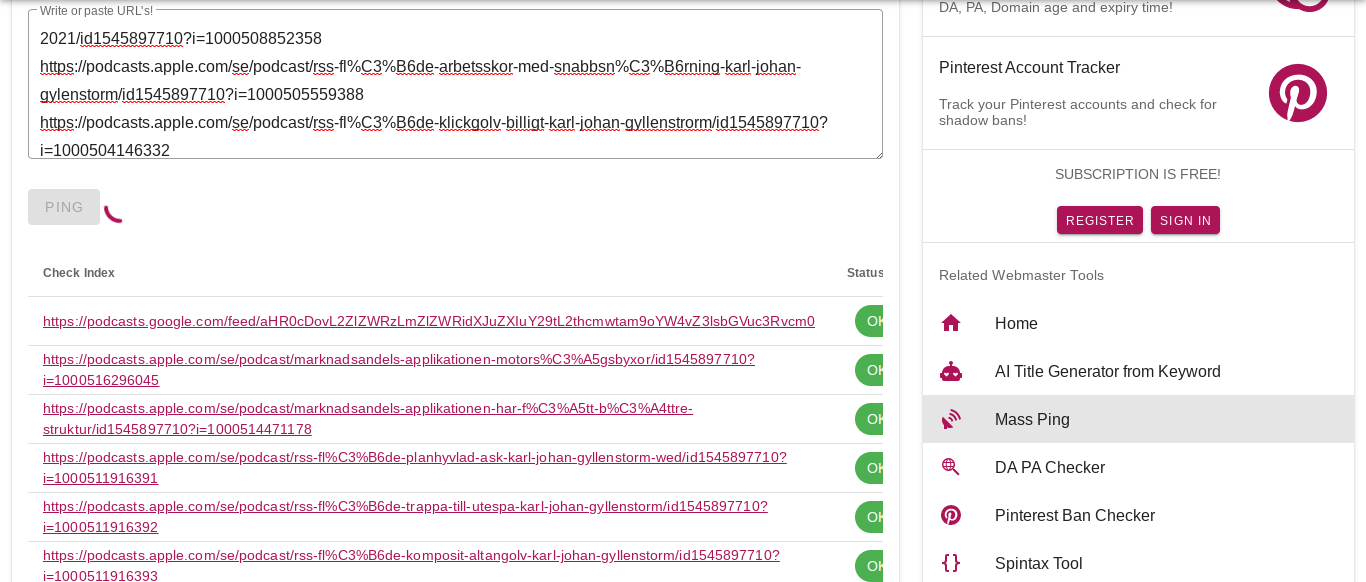
Task: Open the marknadsandels-applikationen-motors link
Action: [399, 369]
